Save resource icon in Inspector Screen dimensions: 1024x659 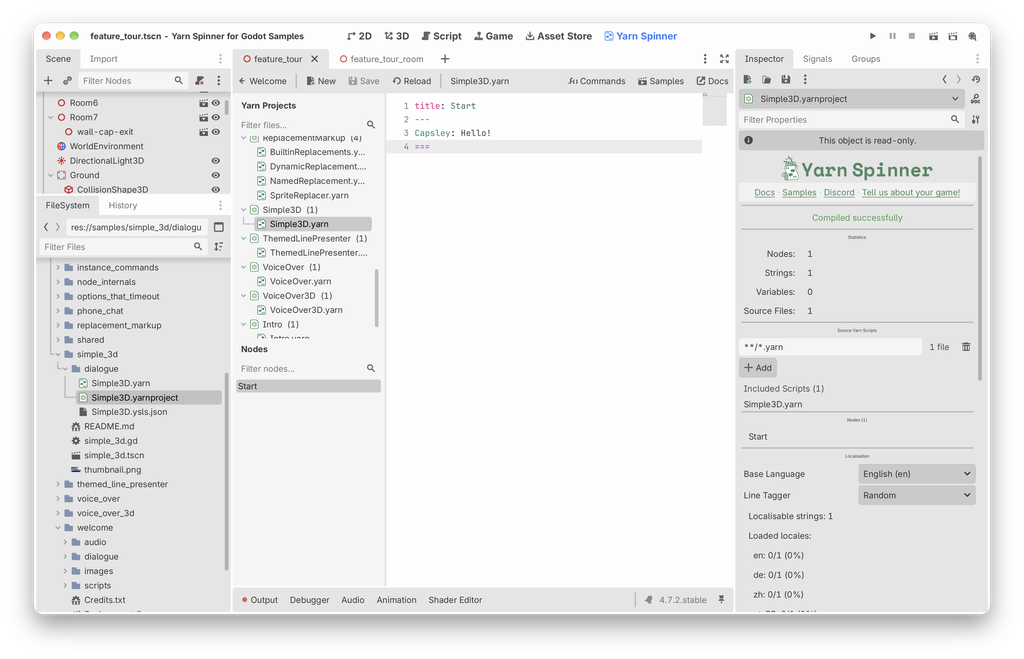(x=786, y=79)
